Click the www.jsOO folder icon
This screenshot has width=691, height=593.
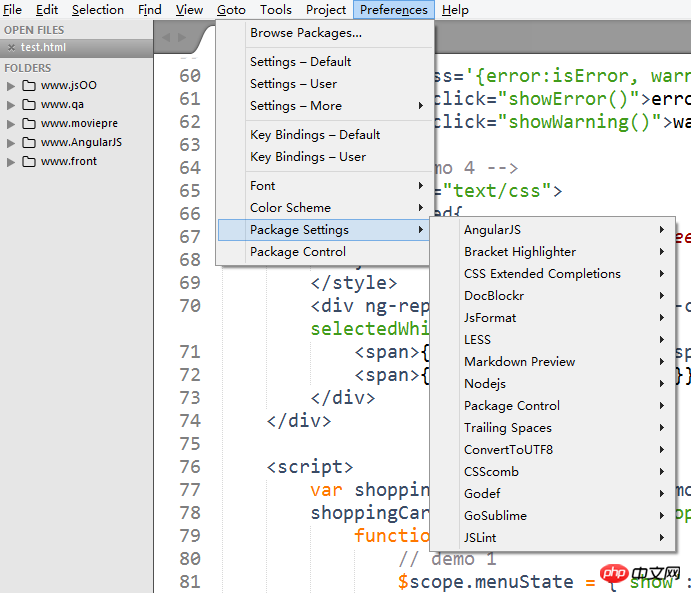[29, 85]
